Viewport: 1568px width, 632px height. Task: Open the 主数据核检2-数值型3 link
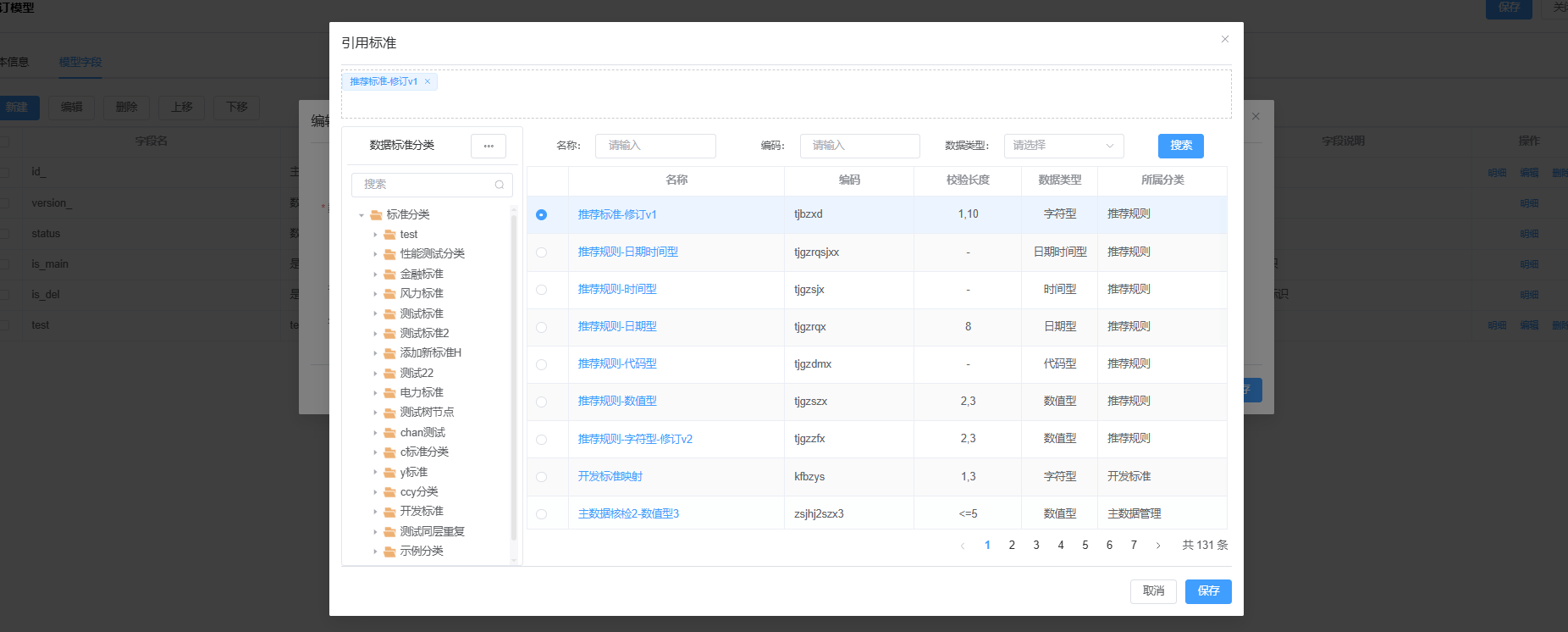(628, 513)
